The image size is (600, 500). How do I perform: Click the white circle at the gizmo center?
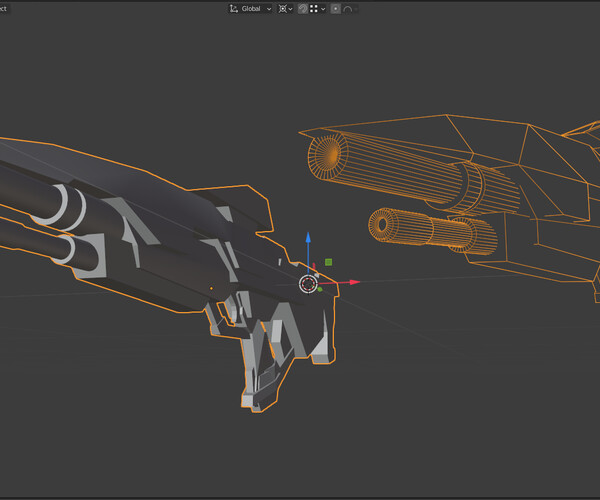[x=308, y=284]
